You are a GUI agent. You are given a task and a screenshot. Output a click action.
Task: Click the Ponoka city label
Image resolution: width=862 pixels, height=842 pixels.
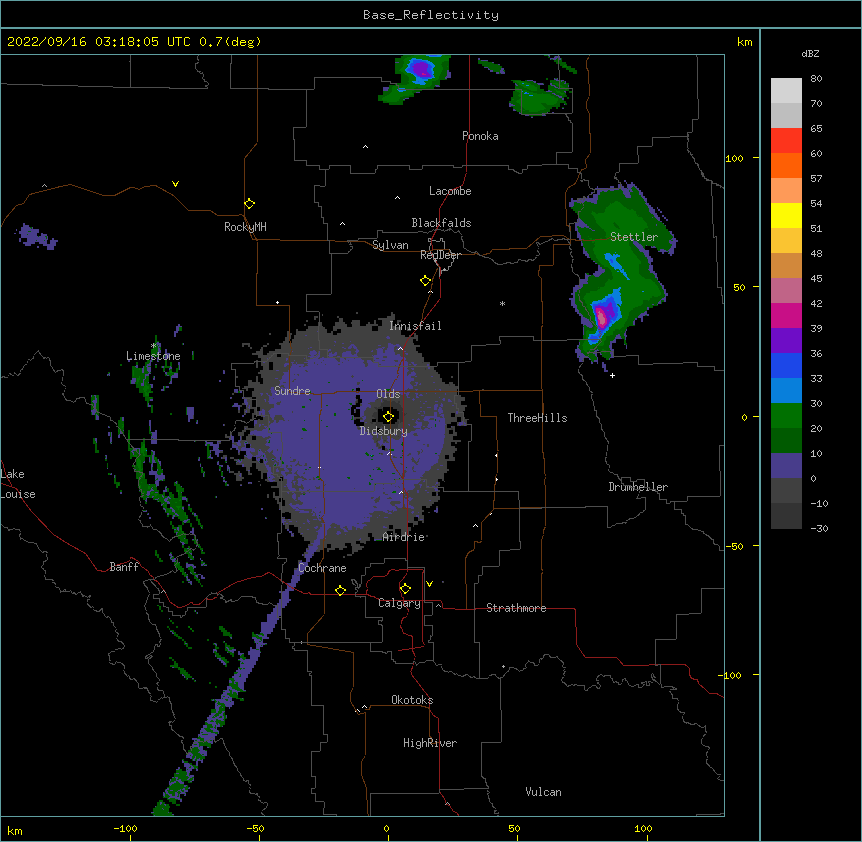(480, 136)
